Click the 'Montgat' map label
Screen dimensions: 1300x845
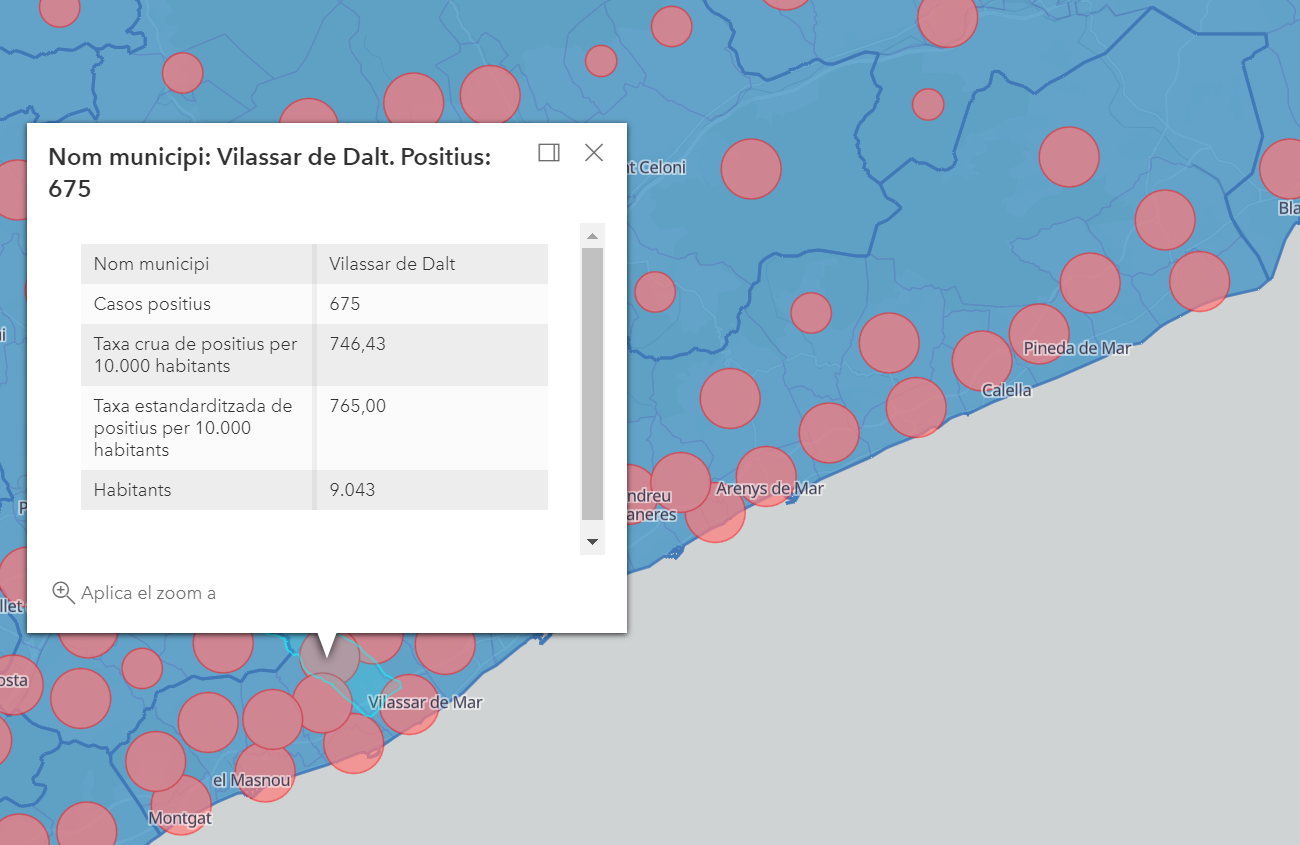[x=180, y=818]
